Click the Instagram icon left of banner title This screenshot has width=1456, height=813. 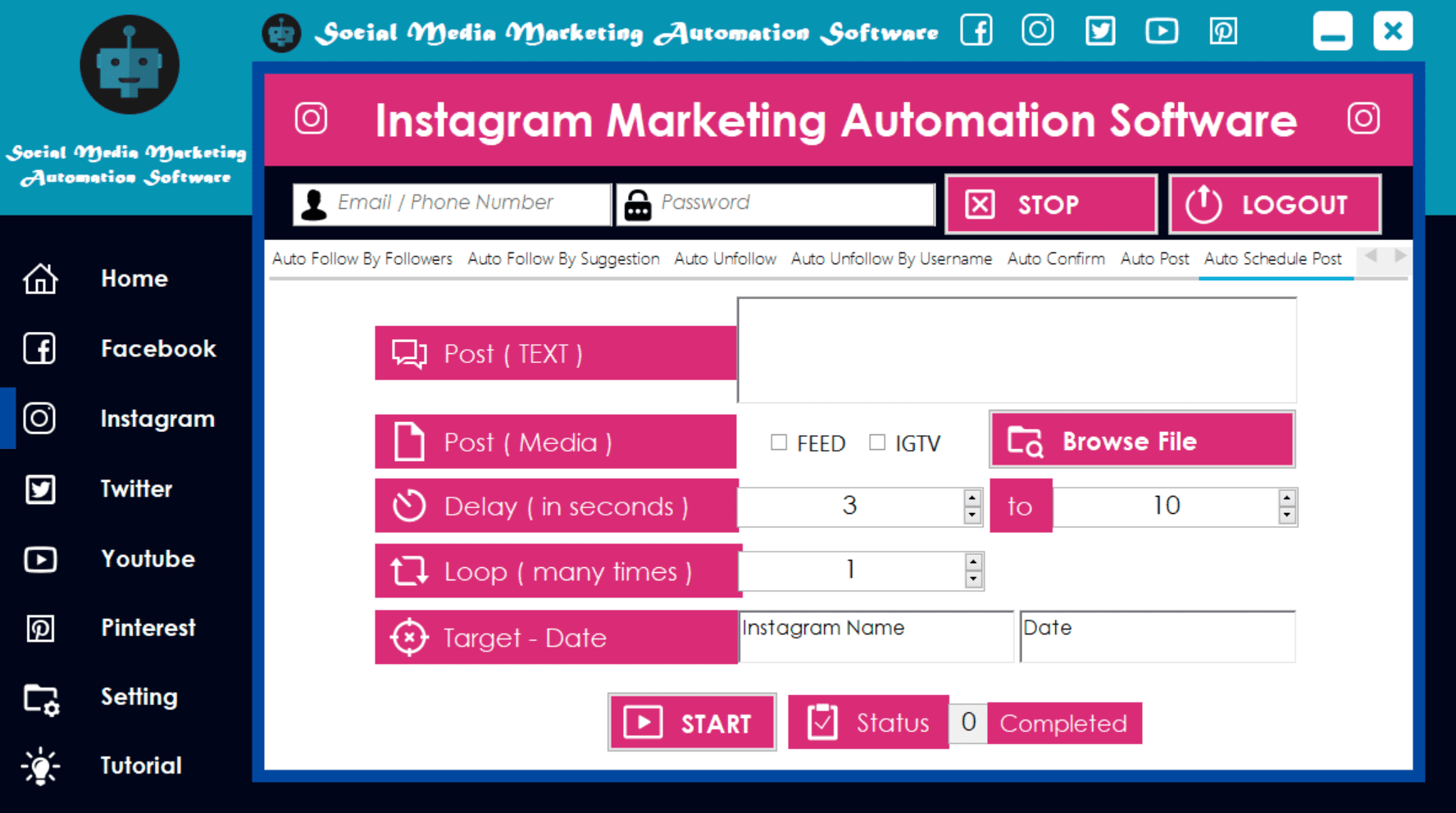(x=312, y=118)
